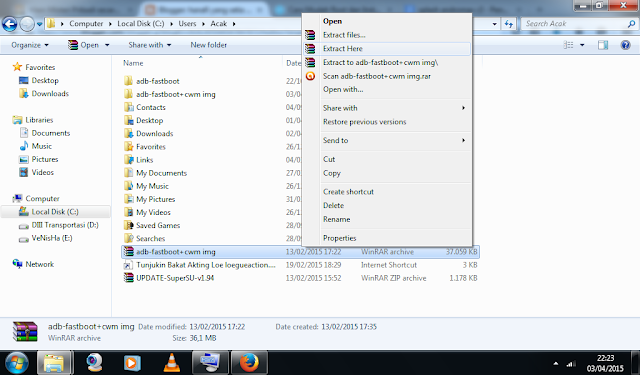Show hidden system tray icons arrow
The image size is (640, 375).
(556, 364)
